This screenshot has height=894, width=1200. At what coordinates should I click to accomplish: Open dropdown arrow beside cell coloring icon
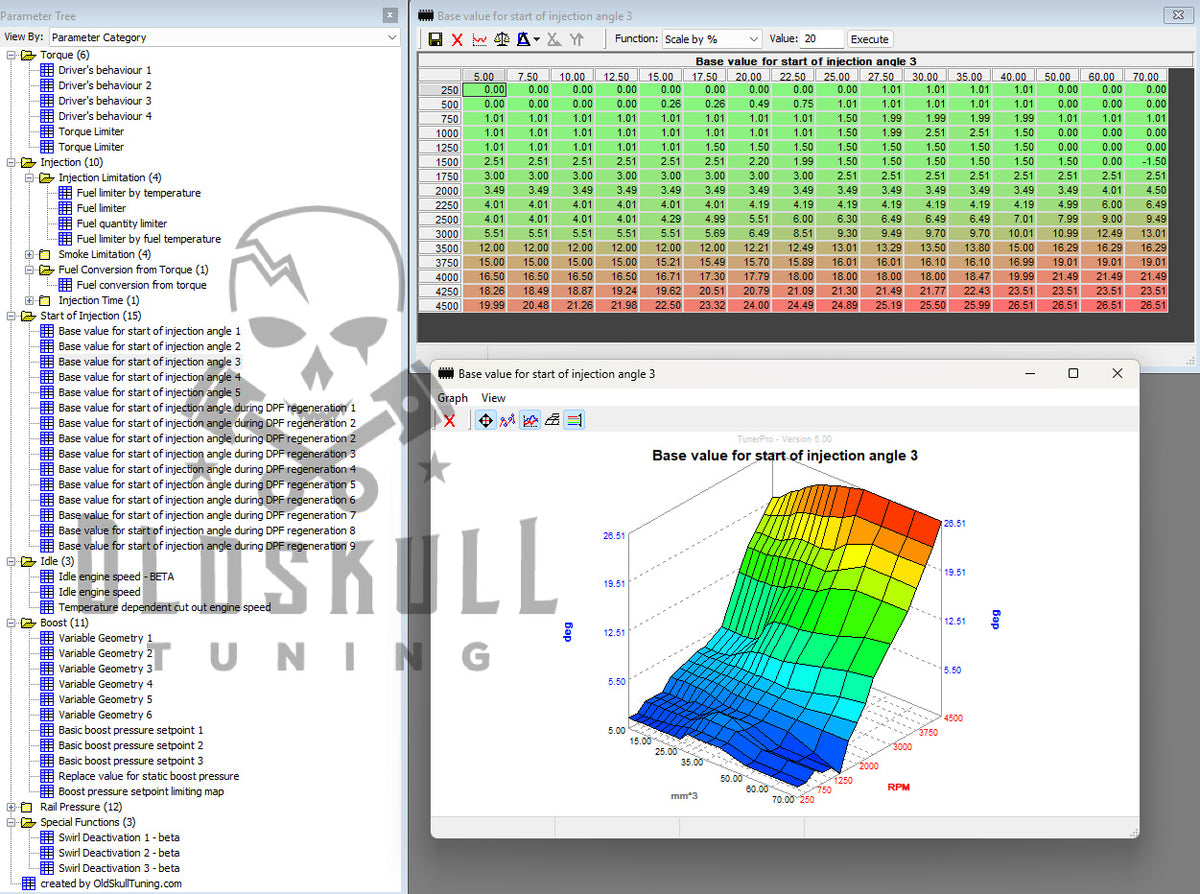[537, 39]
